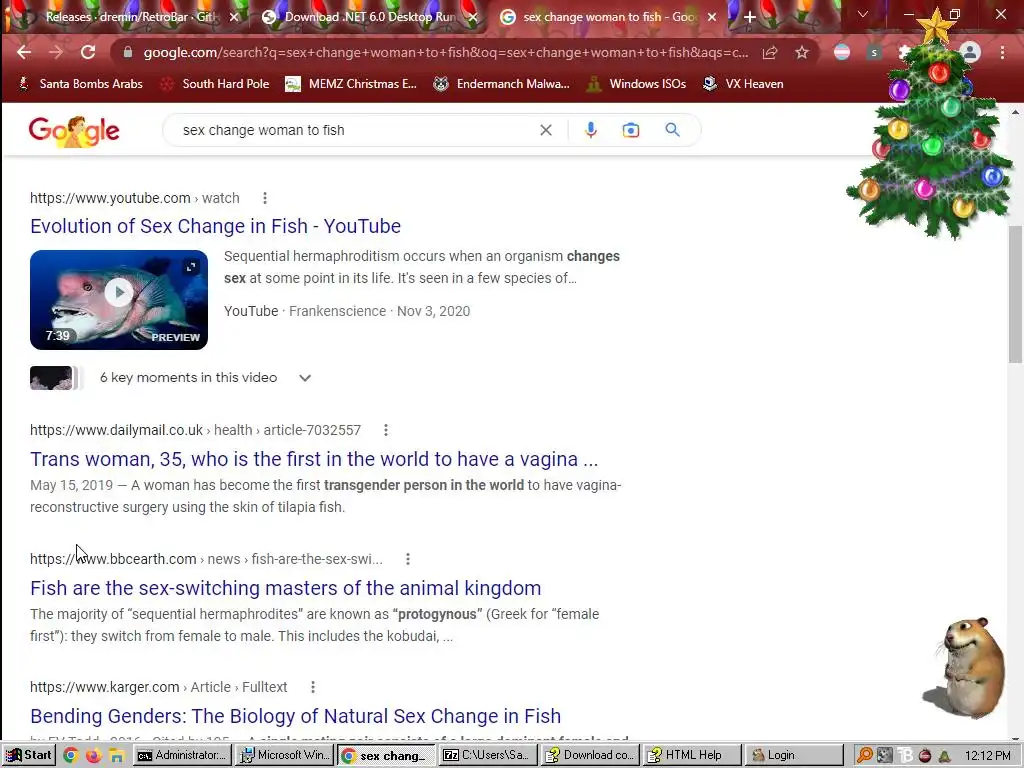
Task: Click the padlock site info icon
Action: click(x=128, y=52)
